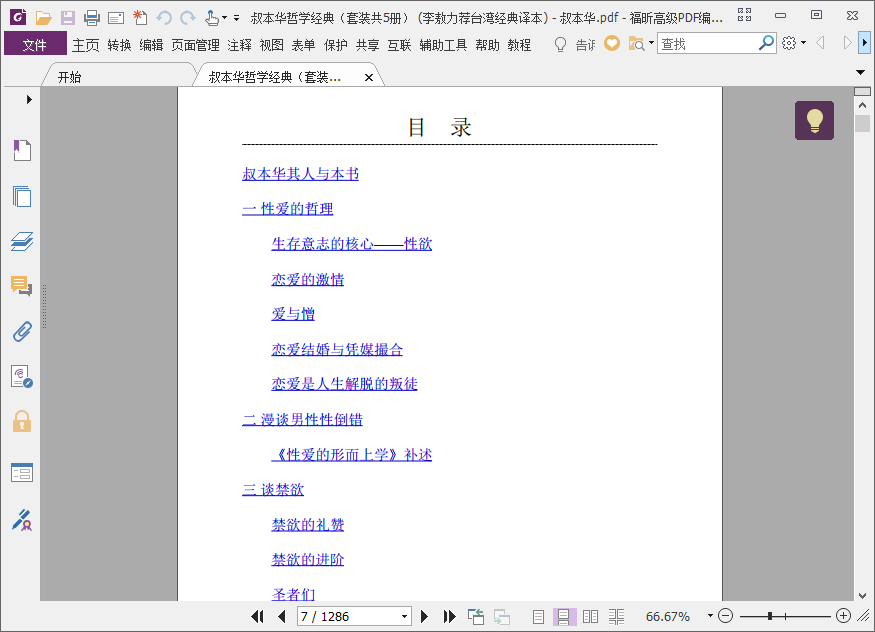Go to the first page
Viewport: 875px width, 632px height.
point(257,616)
